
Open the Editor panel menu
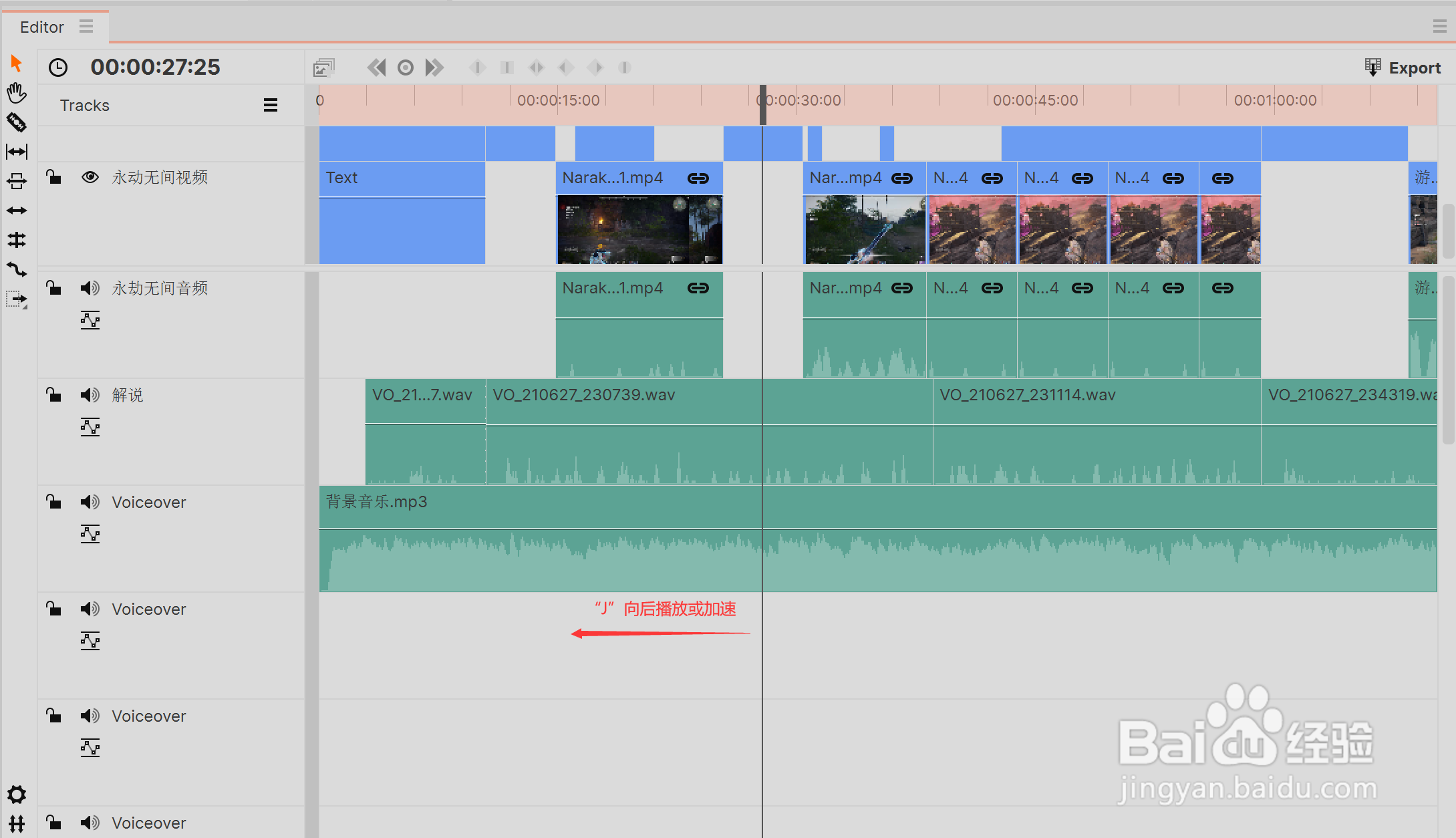[x=86, y=27]
